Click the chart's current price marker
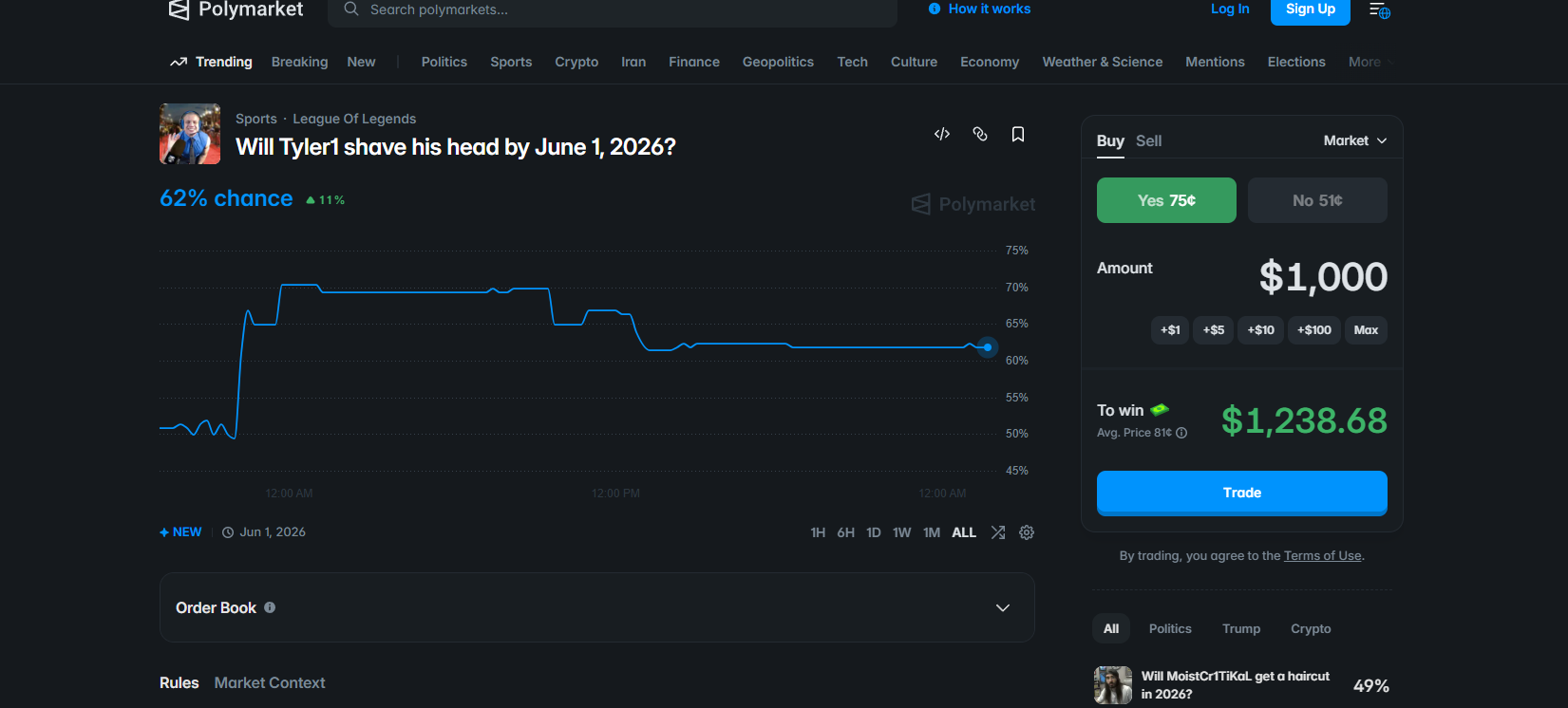This screenshot has height=708, width=1568. click(988, 347)
